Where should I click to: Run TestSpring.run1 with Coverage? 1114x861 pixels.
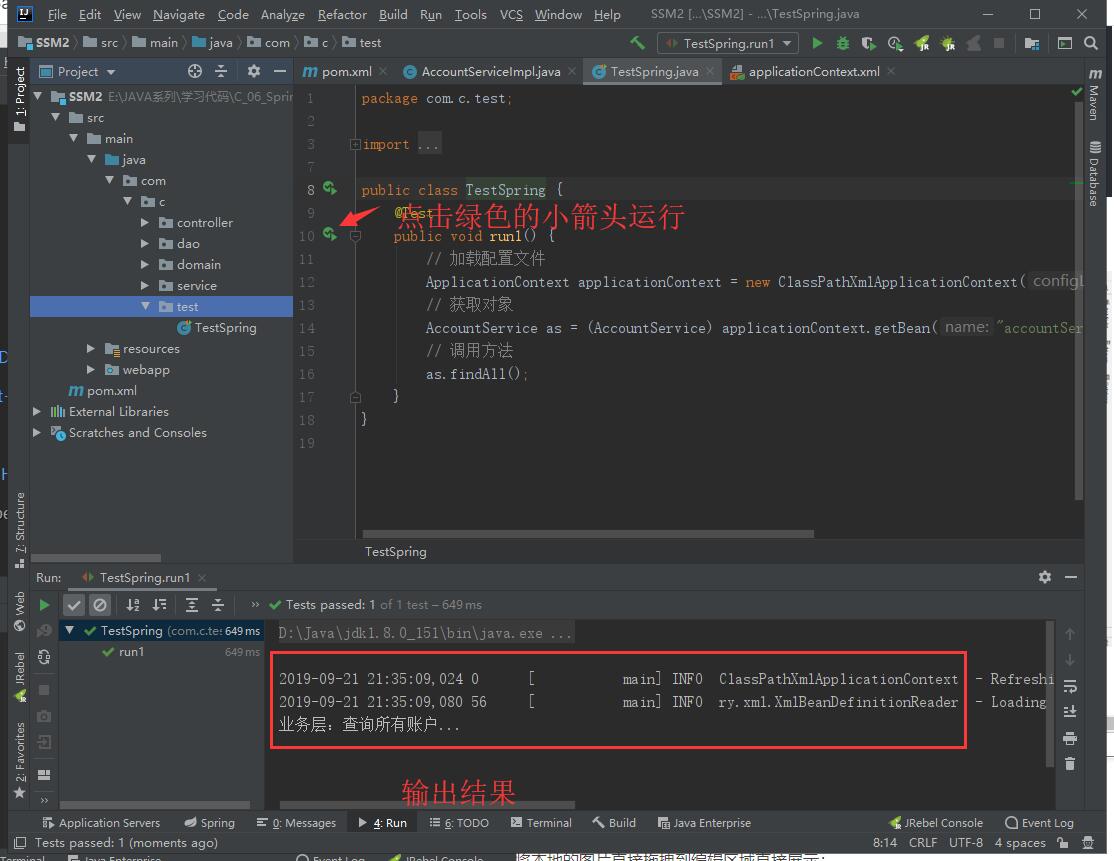pyautogui.click(x=866, y=44)
